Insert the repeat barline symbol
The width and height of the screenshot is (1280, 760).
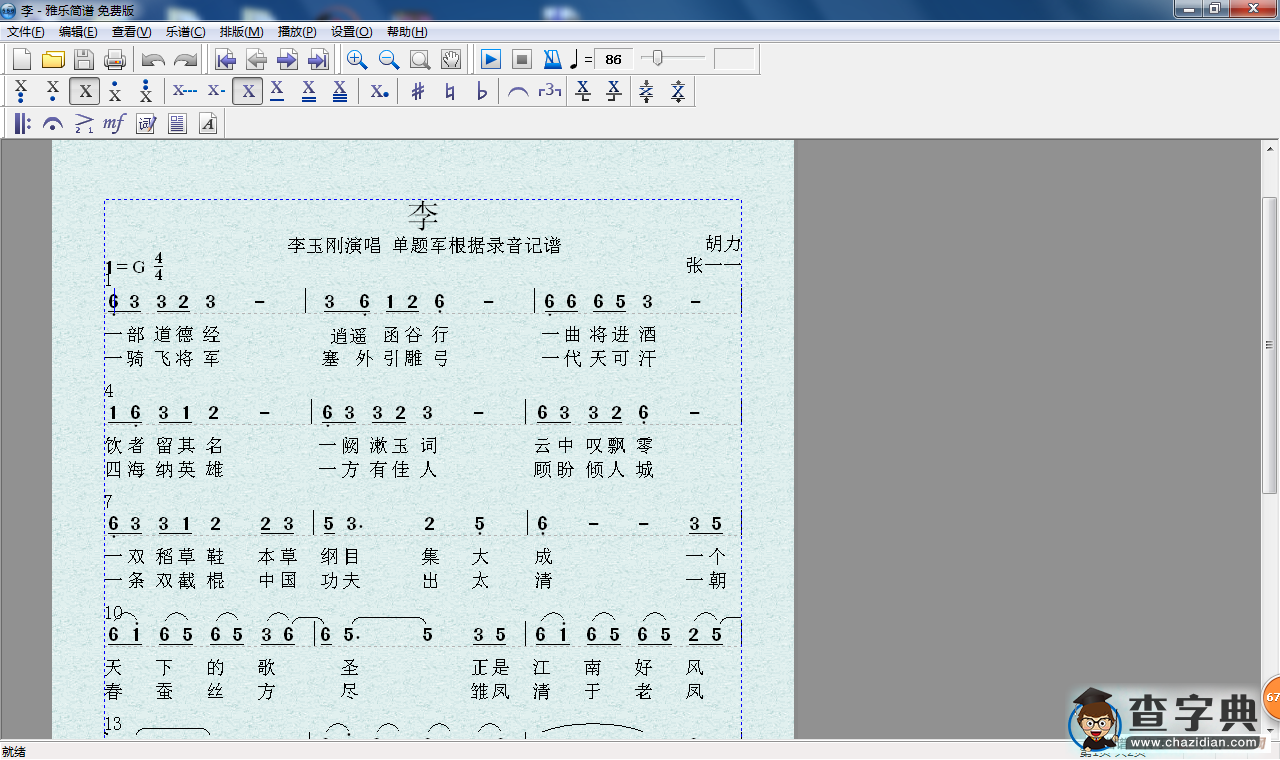click(22, 124)
